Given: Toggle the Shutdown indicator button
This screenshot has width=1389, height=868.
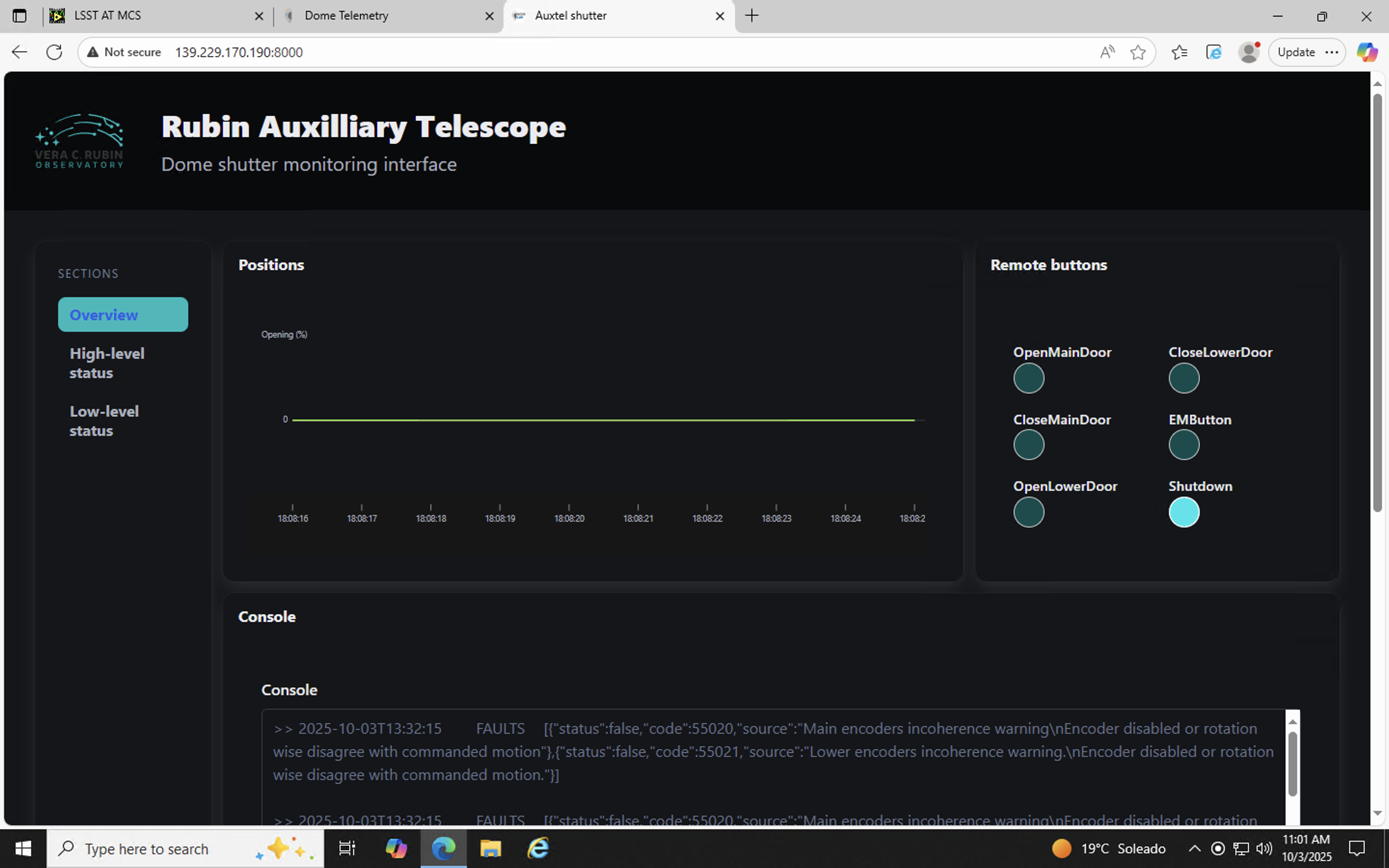Looking at the screenshot, I should coord(1184,512).
